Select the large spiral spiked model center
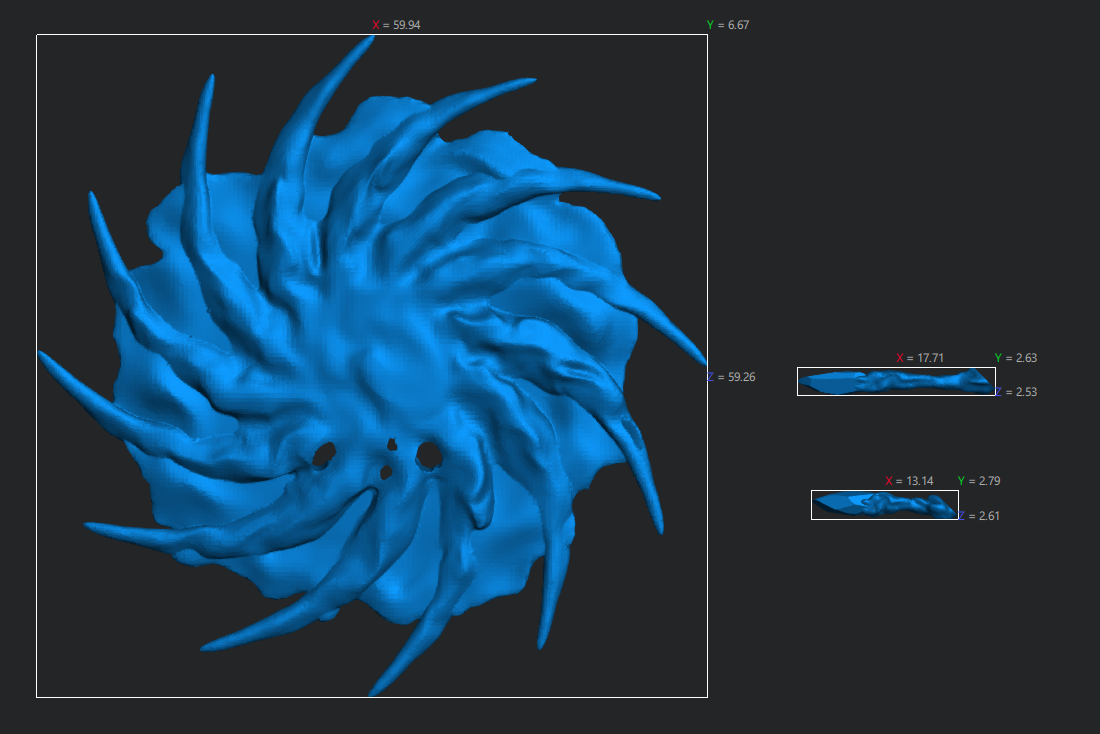1100x734 pixels. pos(372,365)
